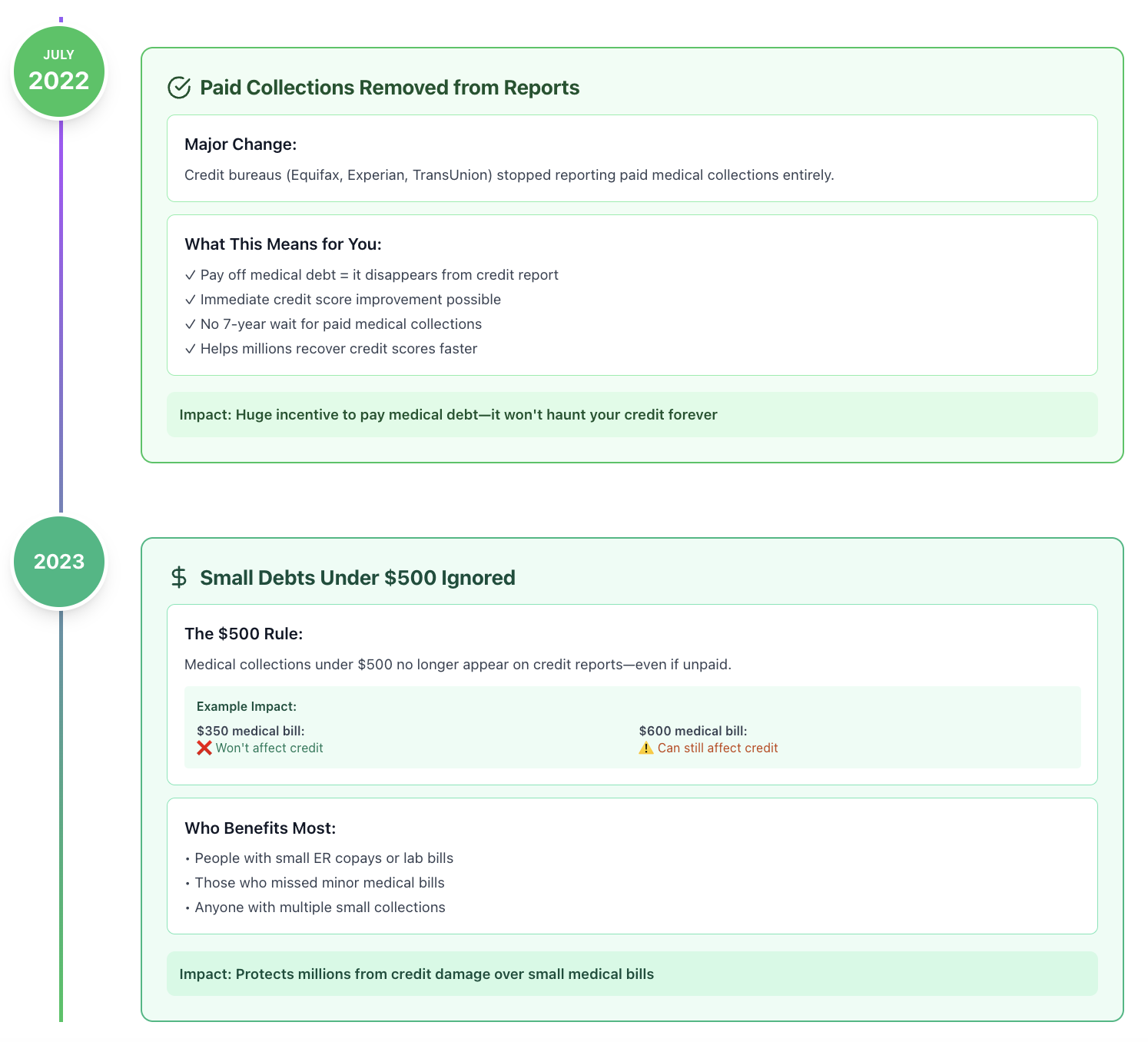
Task: Click the checkmark before No 7-year wait
Action: coord(191,324)
